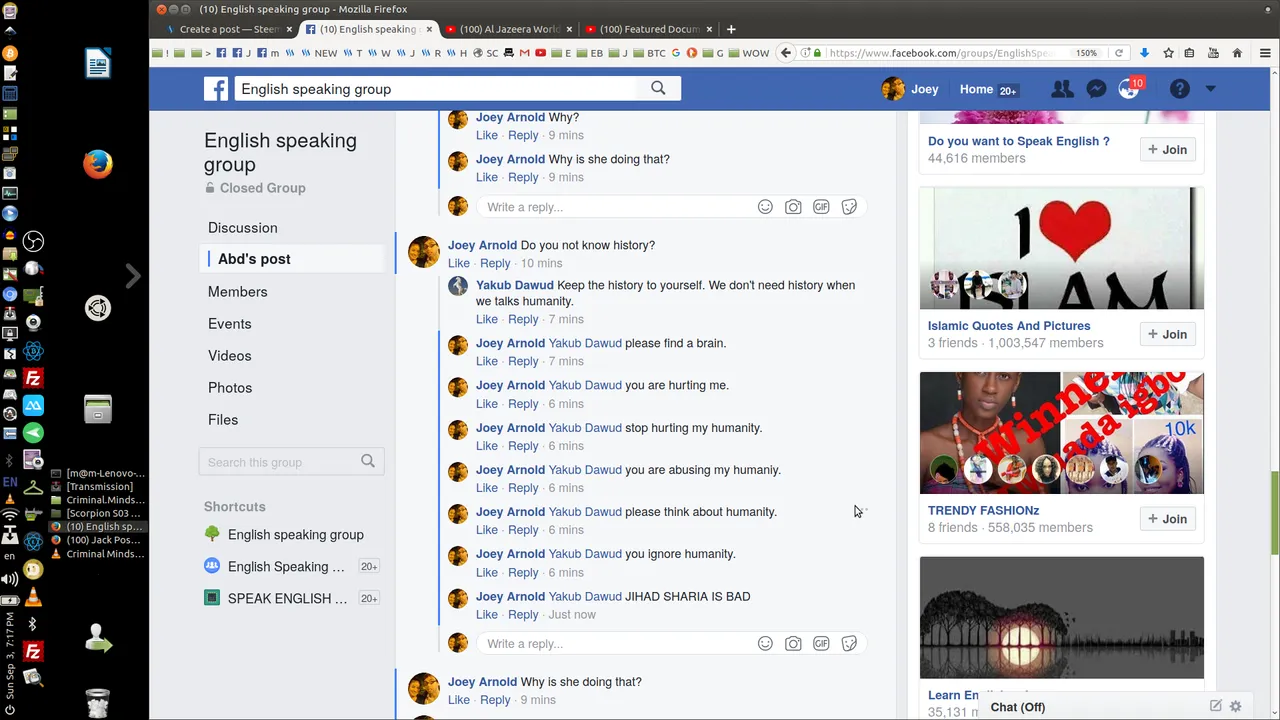Viewport: 1280px width, 720px height.
Task: Expand the side panel with the arrow
Action: click(133, 275)
